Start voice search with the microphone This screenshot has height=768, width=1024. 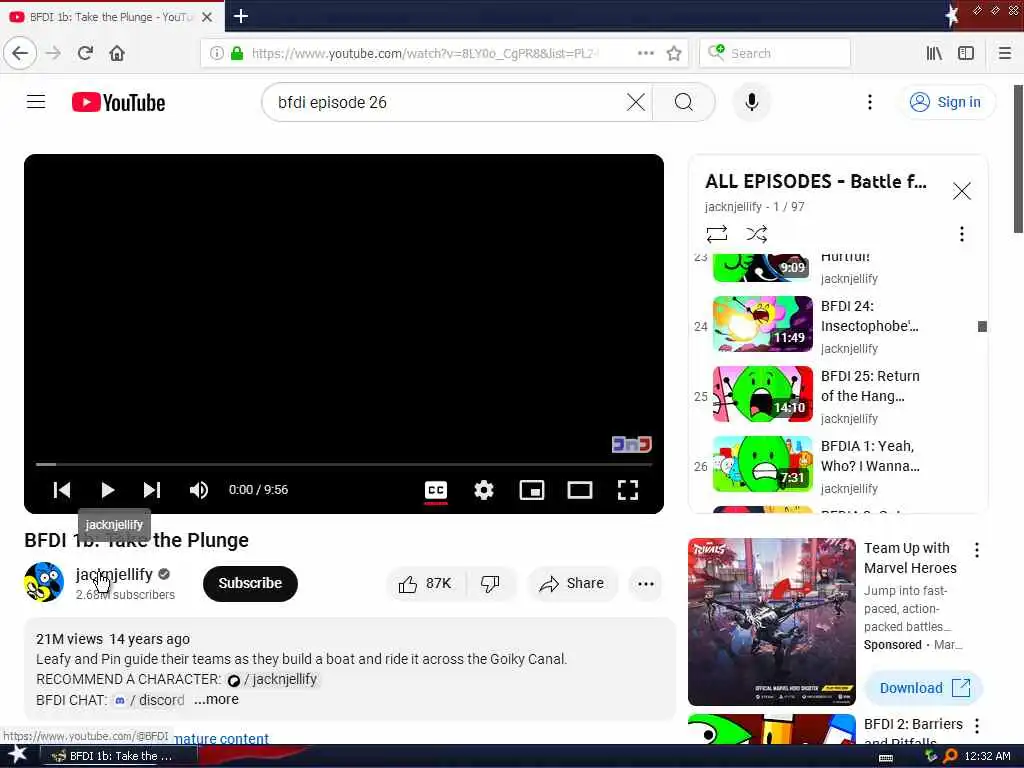coord(752,102)
